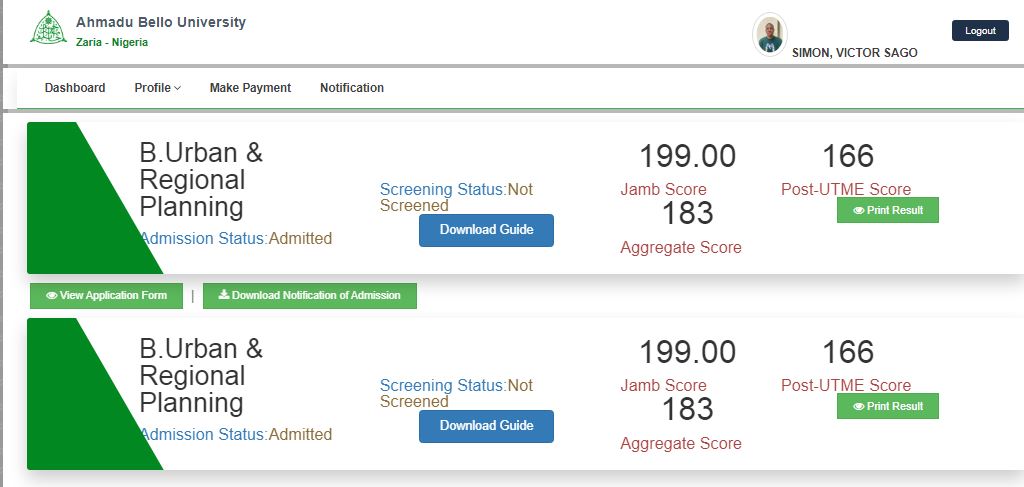Screen dimensions: 1024x487
Task: Click the Screening Status text in the second card
Action: coord(456,393)
